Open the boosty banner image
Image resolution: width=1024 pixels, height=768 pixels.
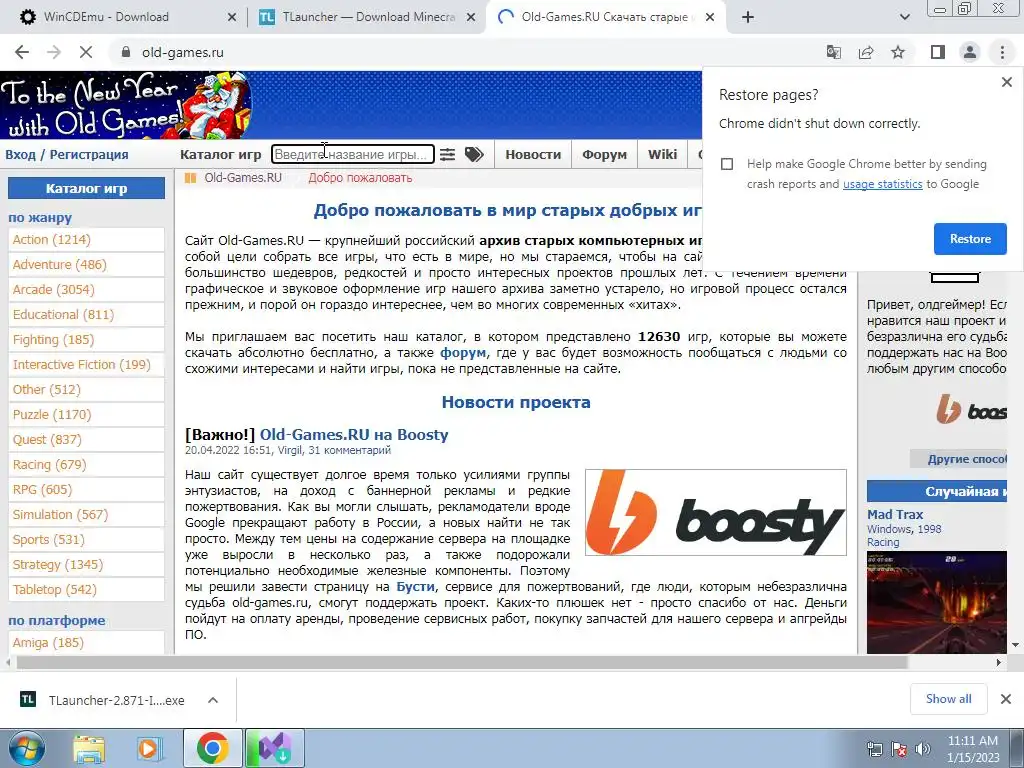tap(716, 513)
